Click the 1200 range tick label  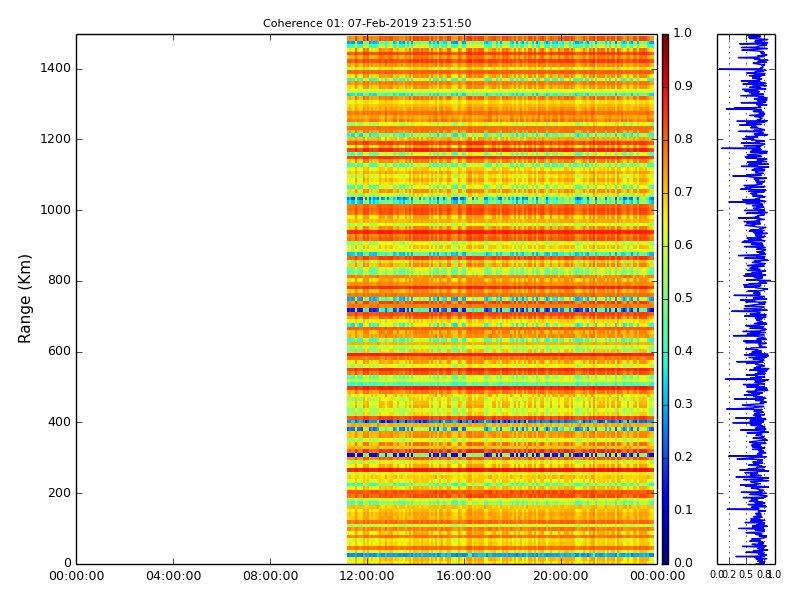pos(56,139)
